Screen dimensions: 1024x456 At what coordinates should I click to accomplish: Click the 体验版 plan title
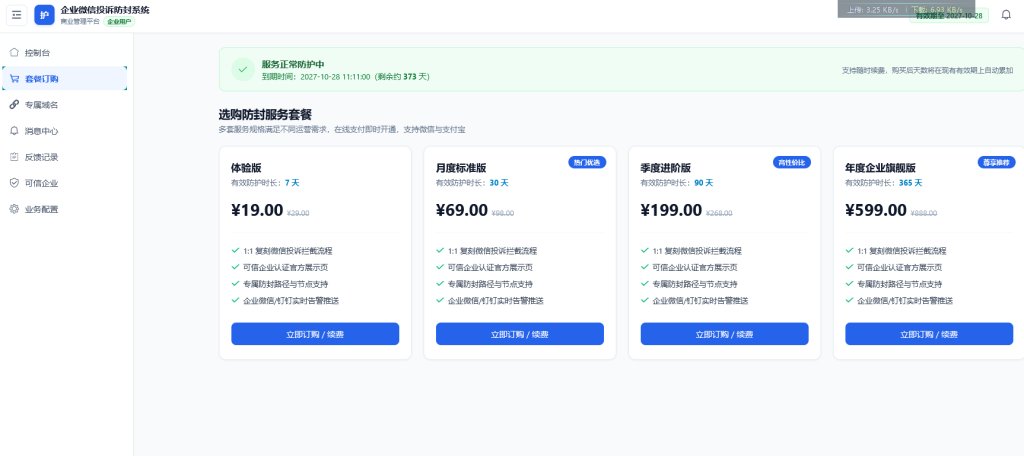point(246,168)
